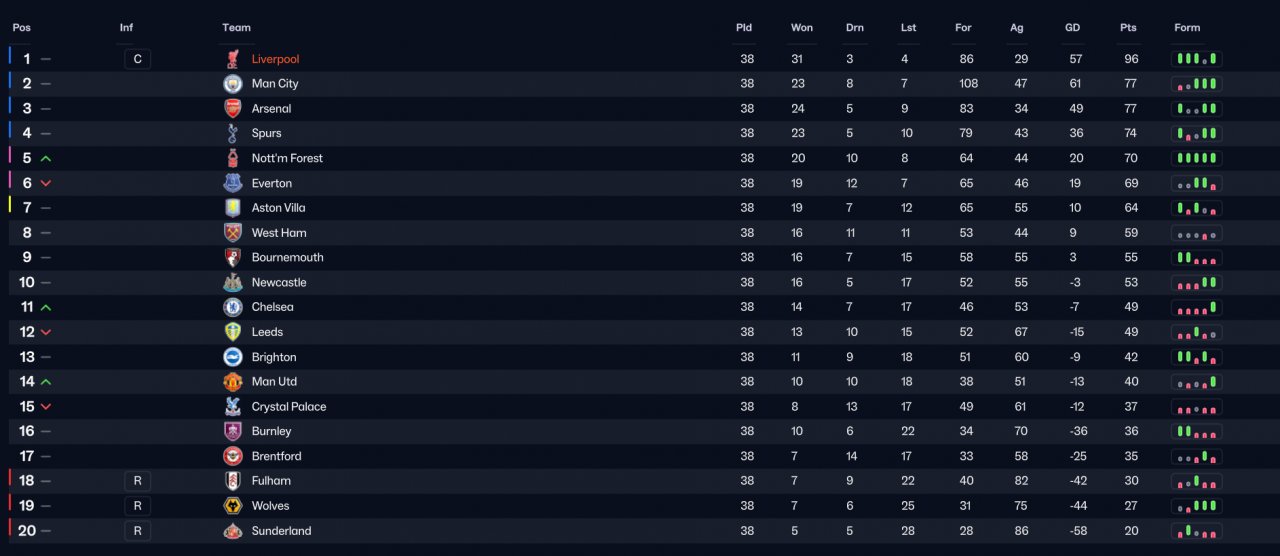Click the Man Utd crest icon
Viewport: 1280px width, 556px height.
(x=233, y=382)
